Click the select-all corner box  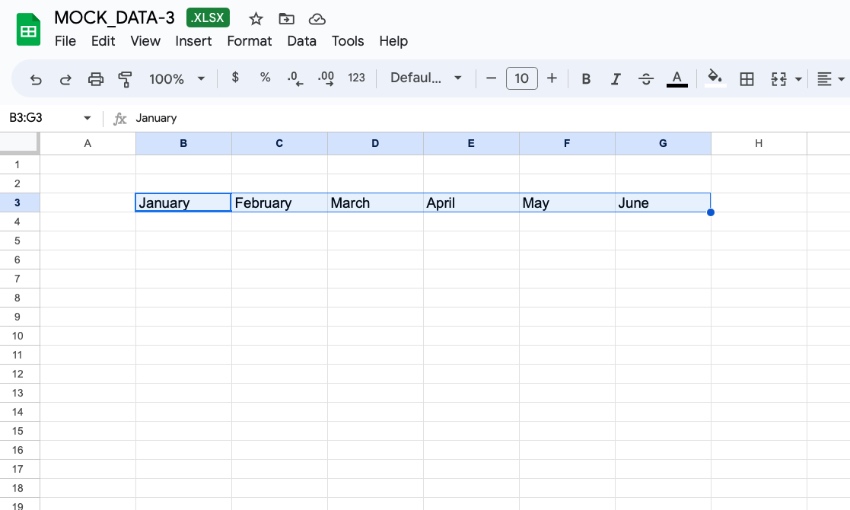coord(19,144)
